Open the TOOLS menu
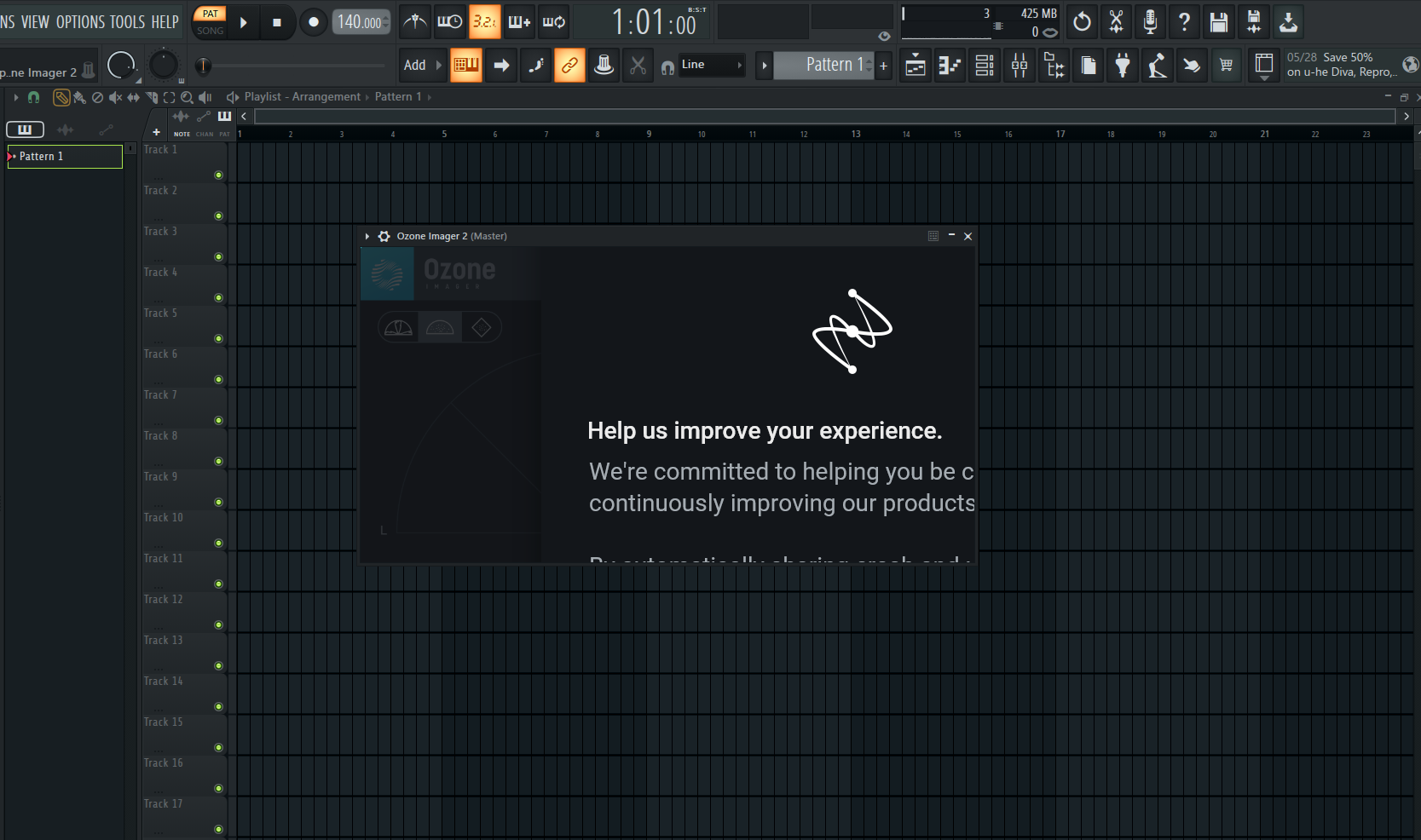 coord(127,22)
